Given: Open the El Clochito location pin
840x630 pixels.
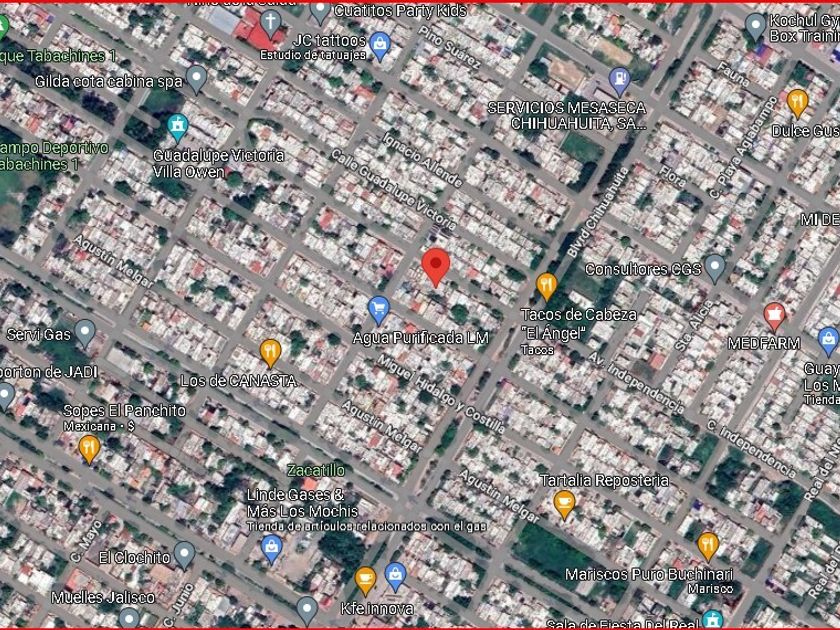Looking at the screenshot, I should tap(185, 556).
